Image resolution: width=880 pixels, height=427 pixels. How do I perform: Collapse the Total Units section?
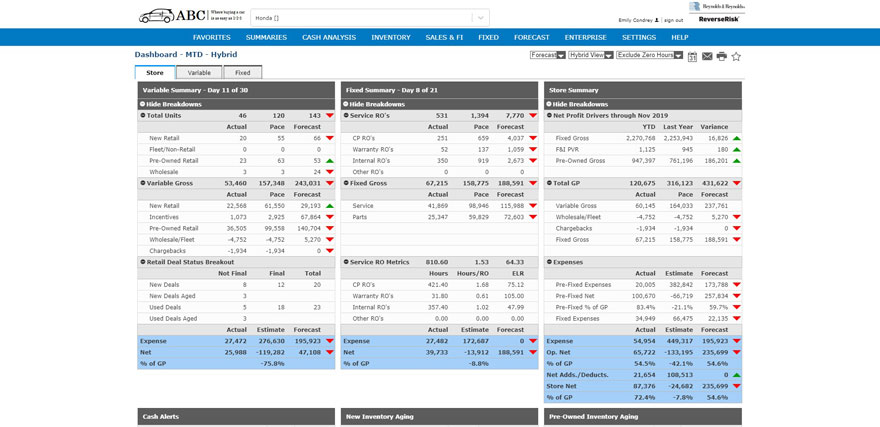tap(143, 116)
